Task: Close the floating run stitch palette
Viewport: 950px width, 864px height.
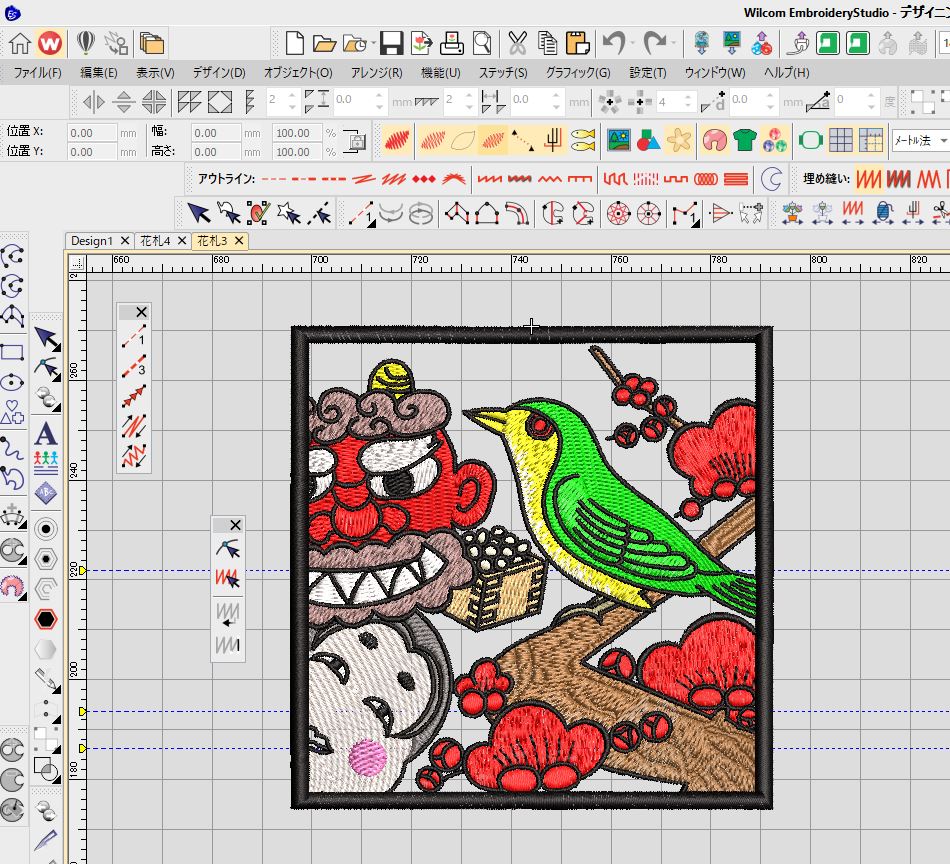Action: click(141, 312)
